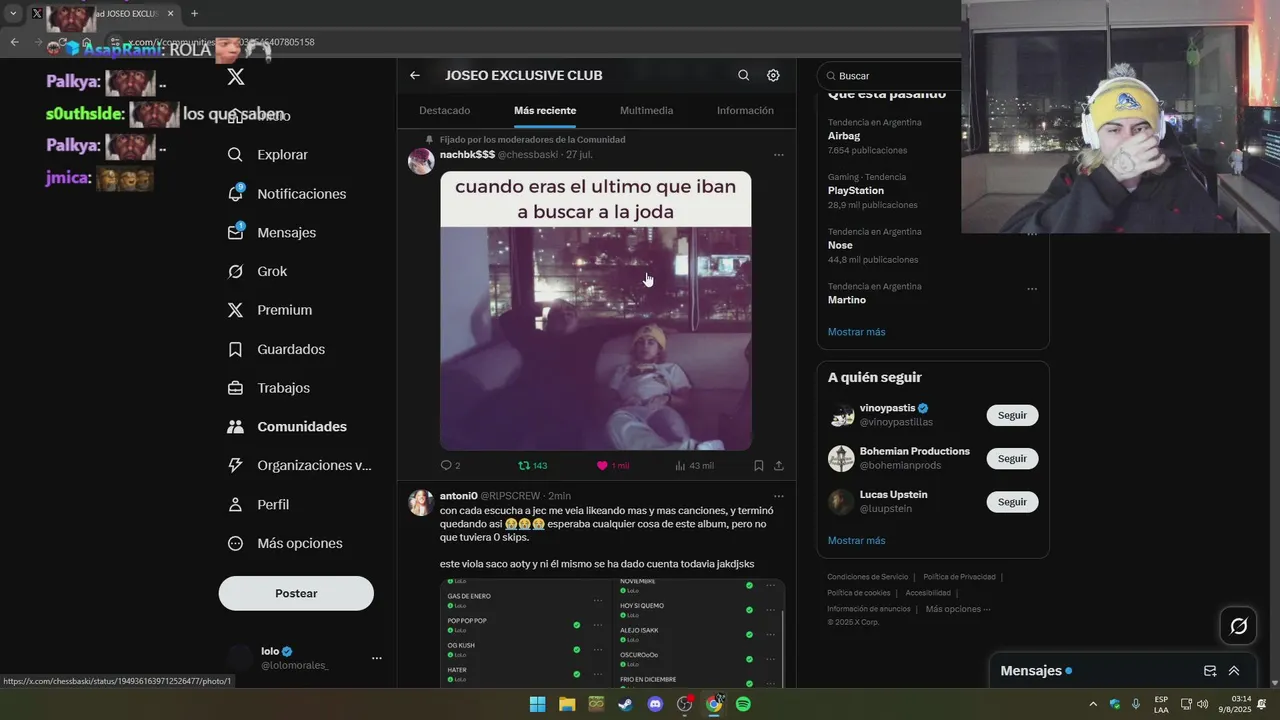Screen dimensions: 1280x720
Task: Go back with the community header arrow
Action: [415, 75]
